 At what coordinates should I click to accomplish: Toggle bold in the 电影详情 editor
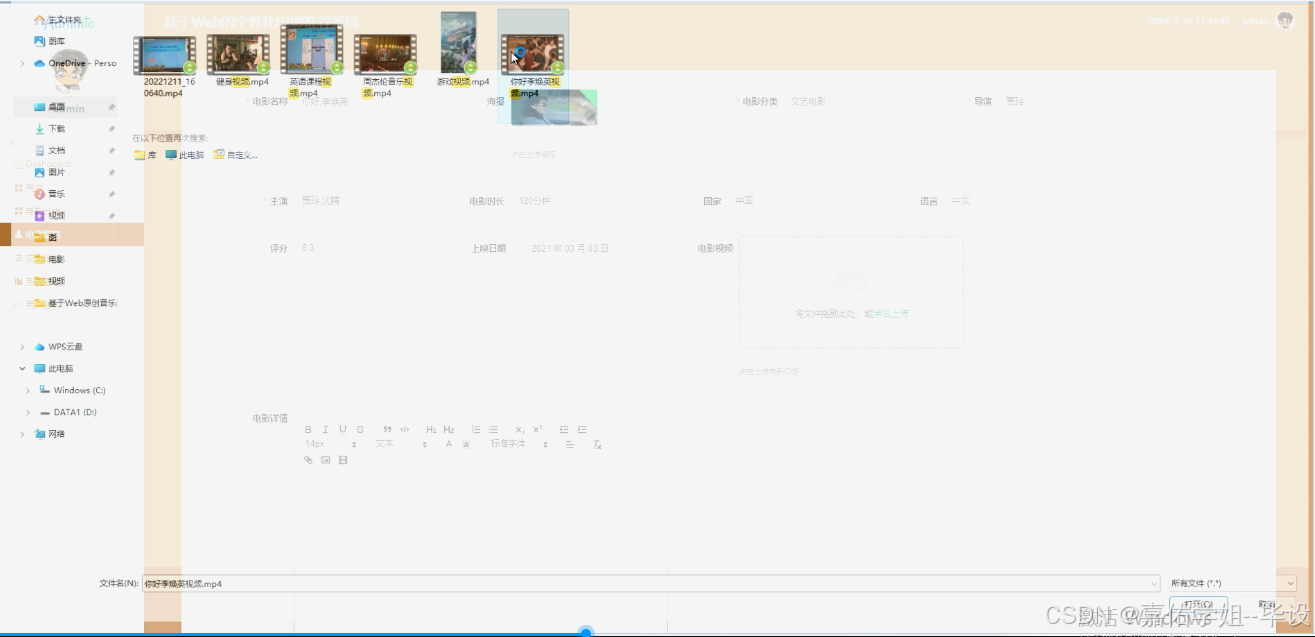(x=308, y=430)
